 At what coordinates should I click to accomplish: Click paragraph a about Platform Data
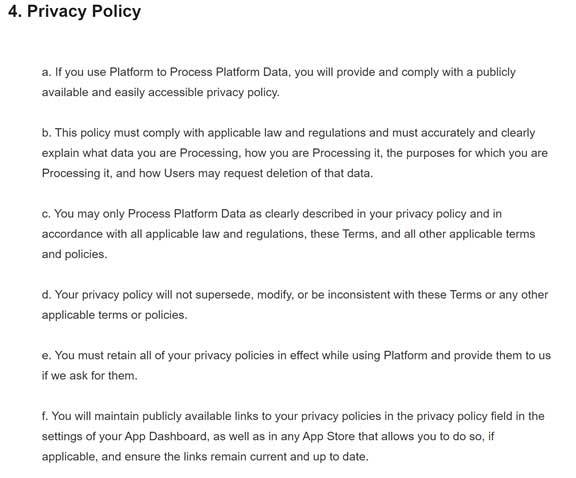point(278,82)
